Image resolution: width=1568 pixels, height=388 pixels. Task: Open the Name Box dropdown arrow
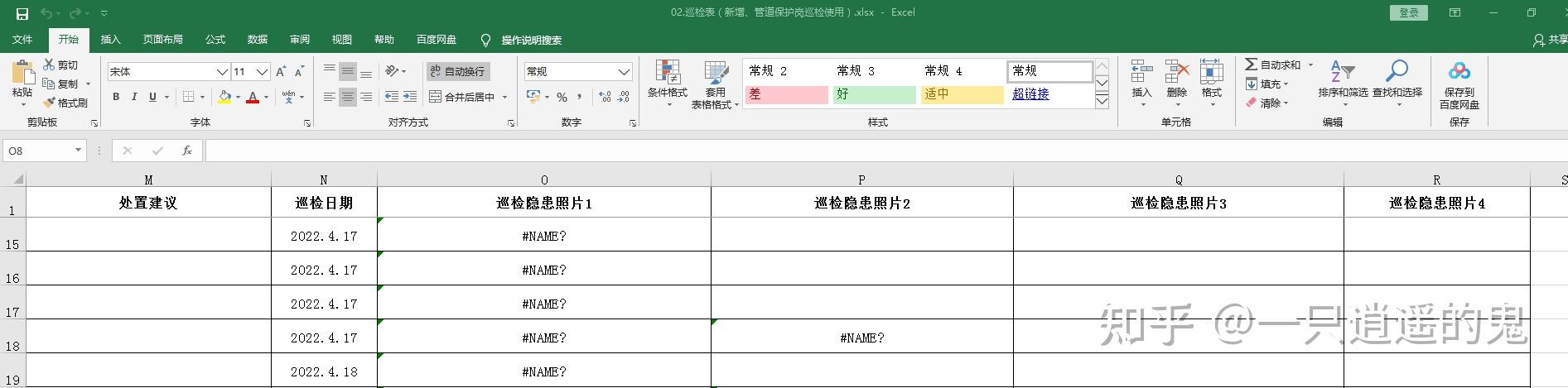[x=78, y=151]
